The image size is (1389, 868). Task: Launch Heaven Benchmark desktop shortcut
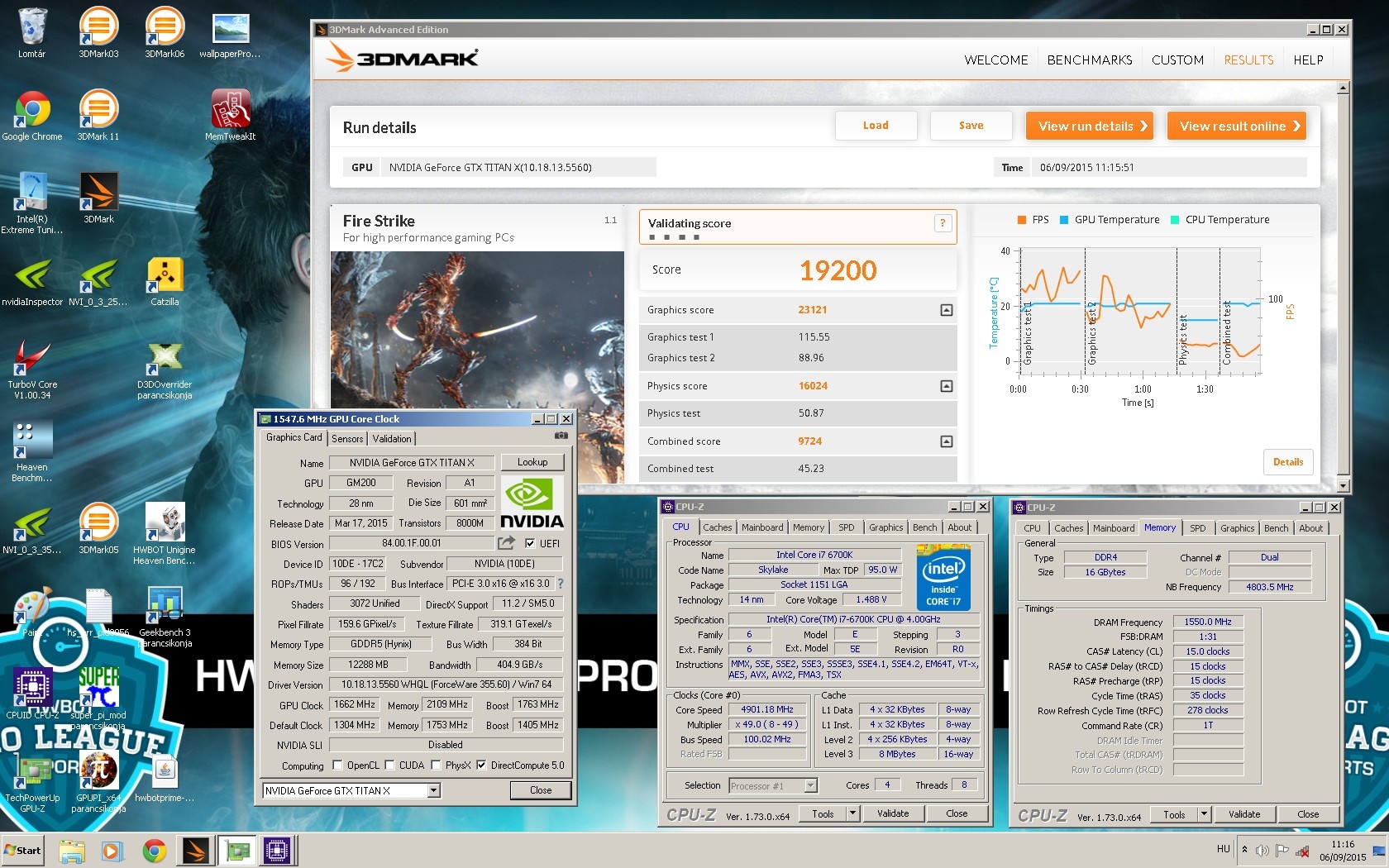[32, 451]
